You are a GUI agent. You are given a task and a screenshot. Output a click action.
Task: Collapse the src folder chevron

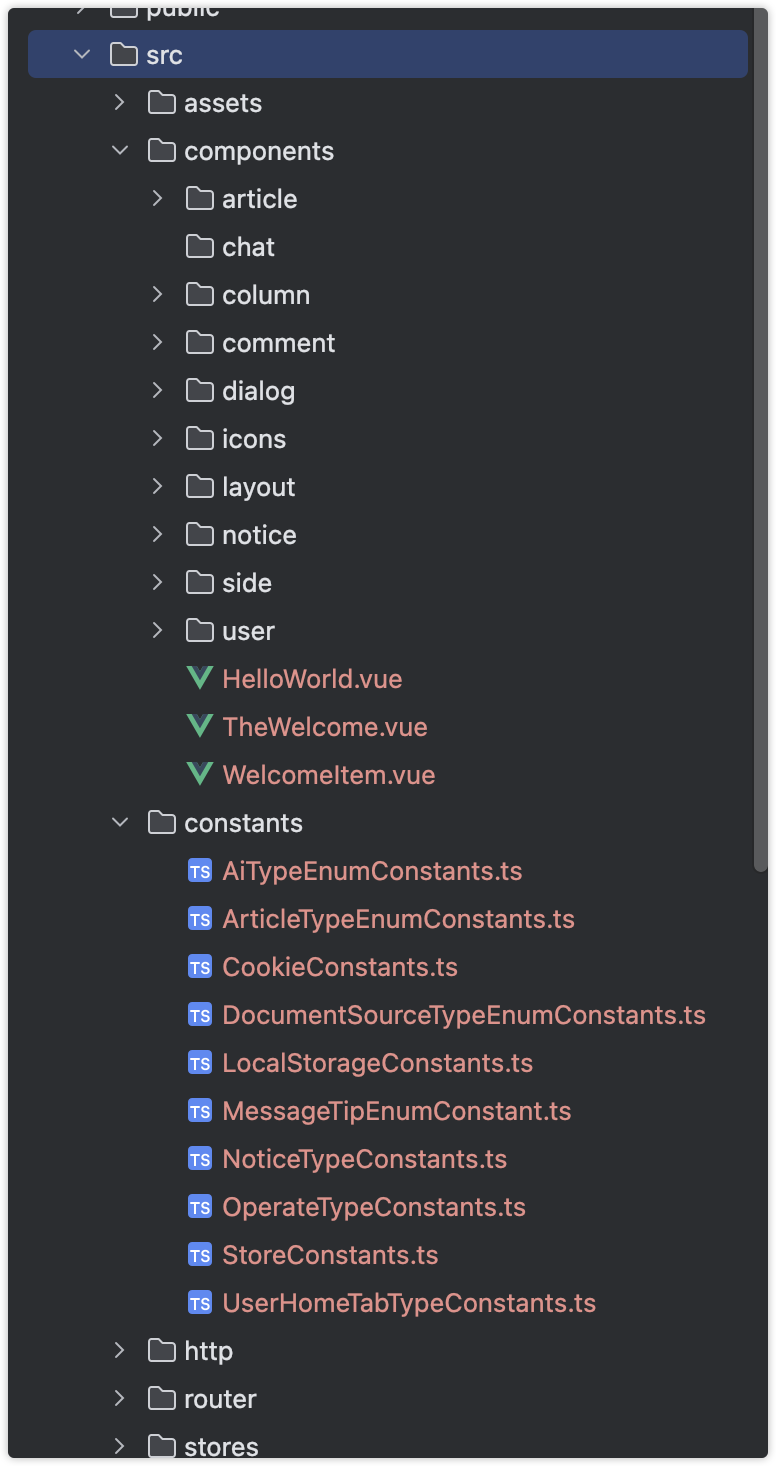(82, 55)
